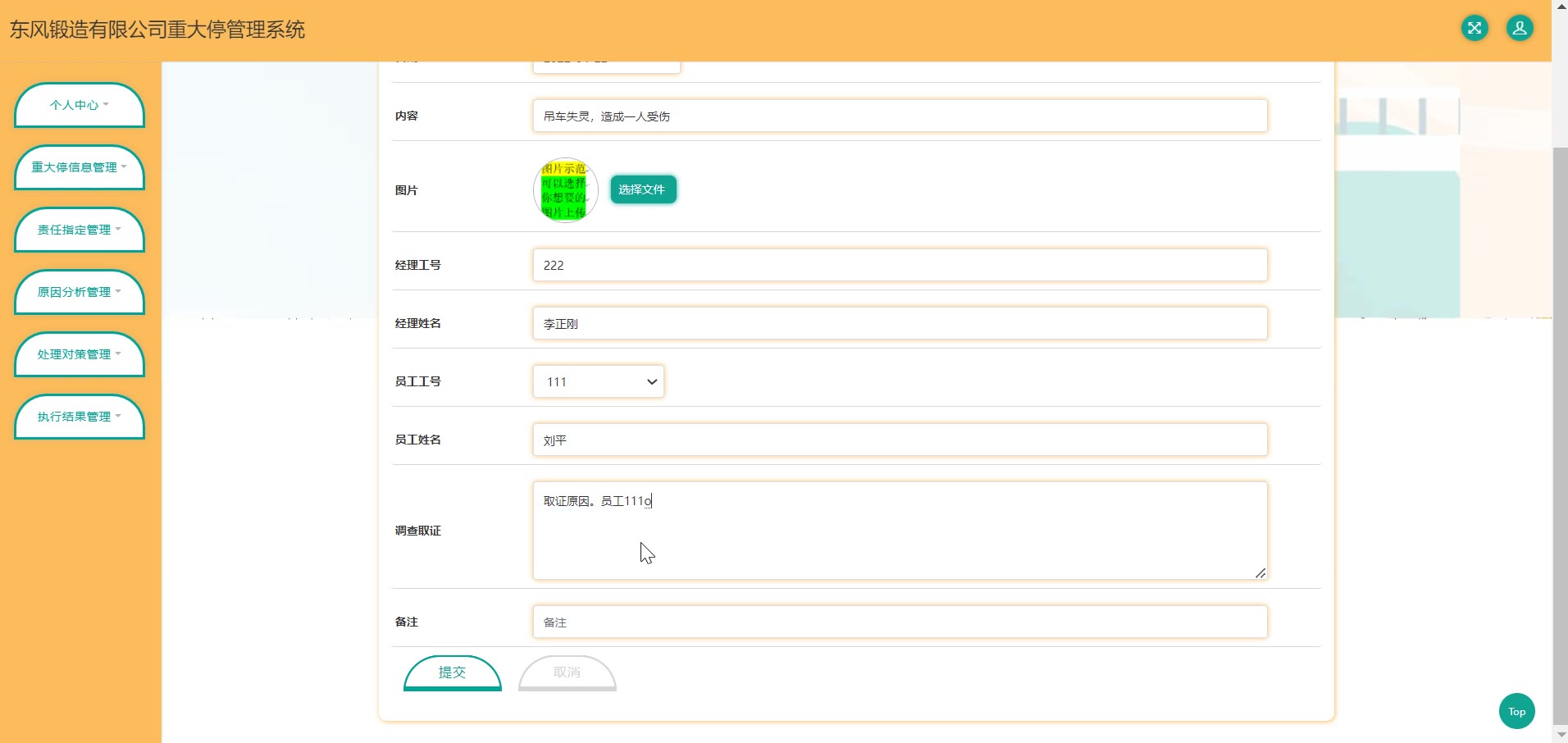Open the 员工工号 dropdown
Screen dimensions: 1568x743
pyautogui.click(x=599, y=381)
